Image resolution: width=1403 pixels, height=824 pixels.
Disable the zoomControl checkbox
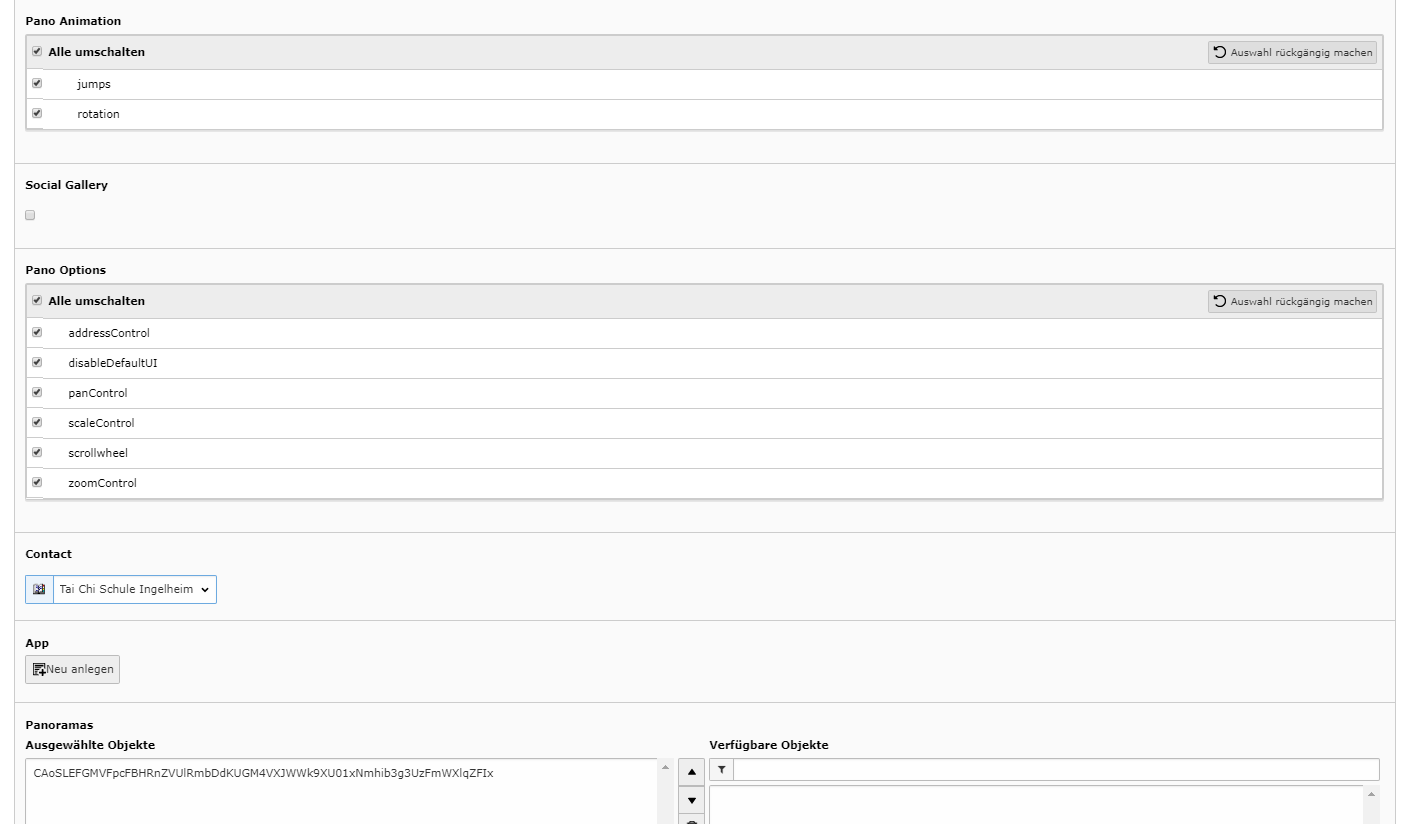point(37,482)
